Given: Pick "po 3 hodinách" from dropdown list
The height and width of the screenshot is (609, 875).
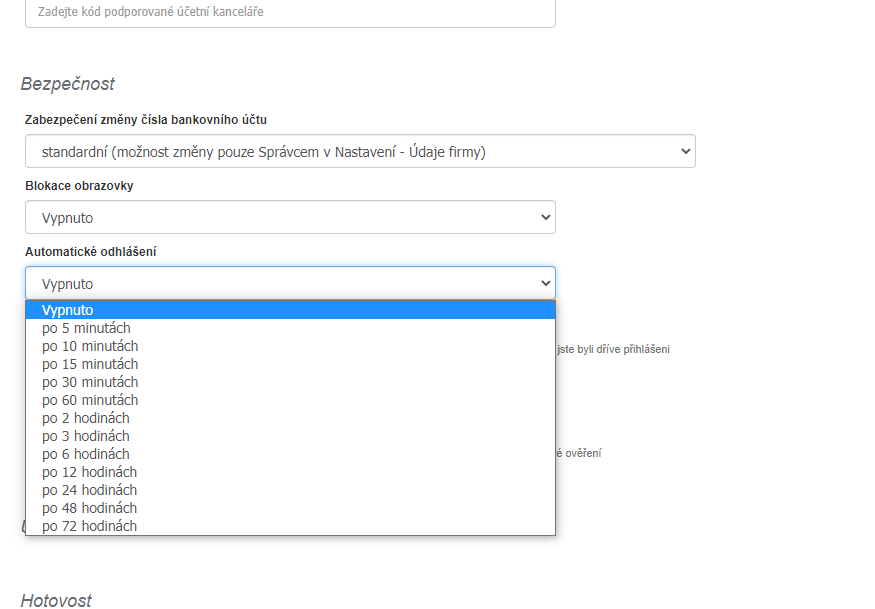Looking at the screenshot, I should point(86,436).
